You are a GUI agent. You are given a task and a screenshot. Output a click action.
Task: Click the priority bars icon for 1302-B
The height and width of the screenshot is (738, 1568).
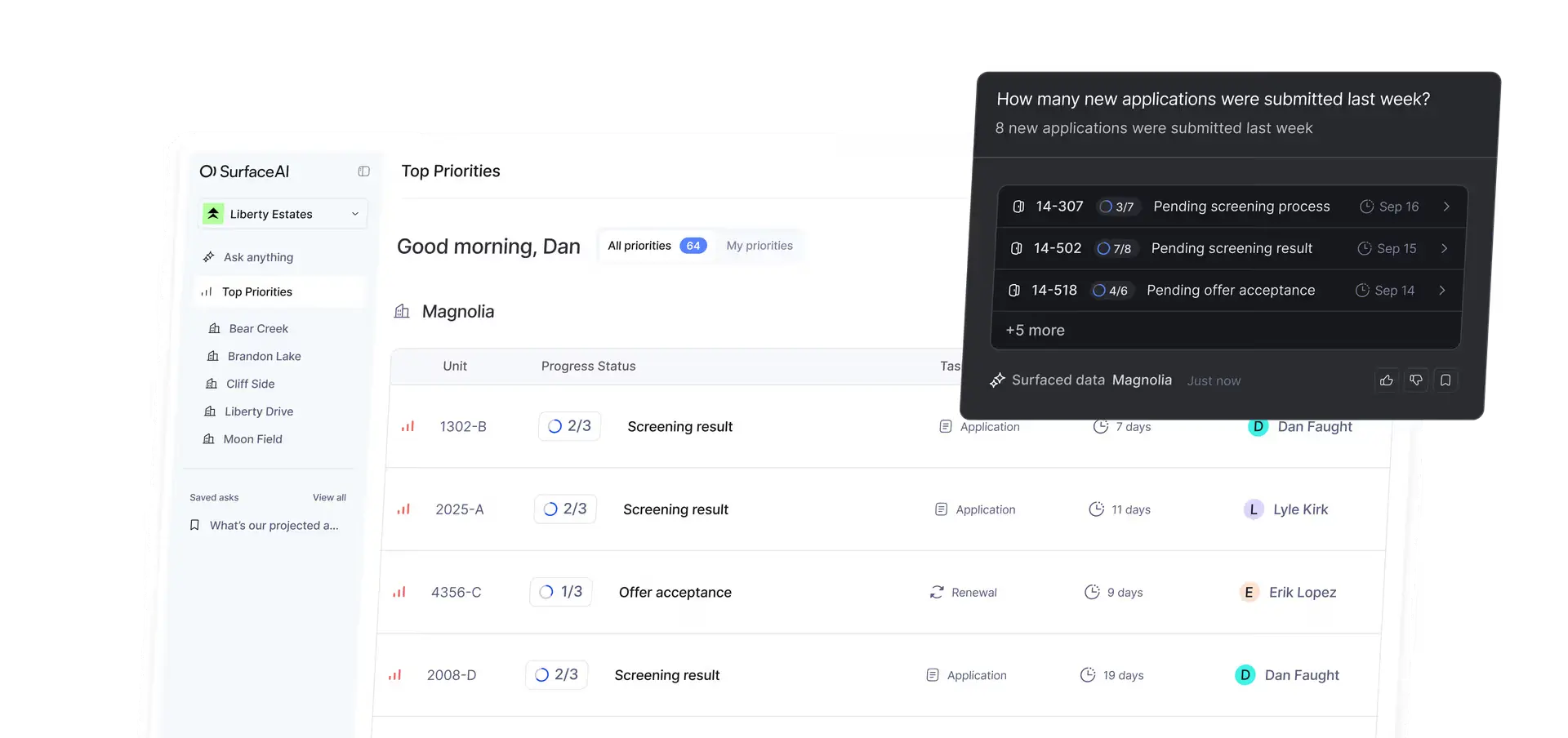[x=408, y=426]
